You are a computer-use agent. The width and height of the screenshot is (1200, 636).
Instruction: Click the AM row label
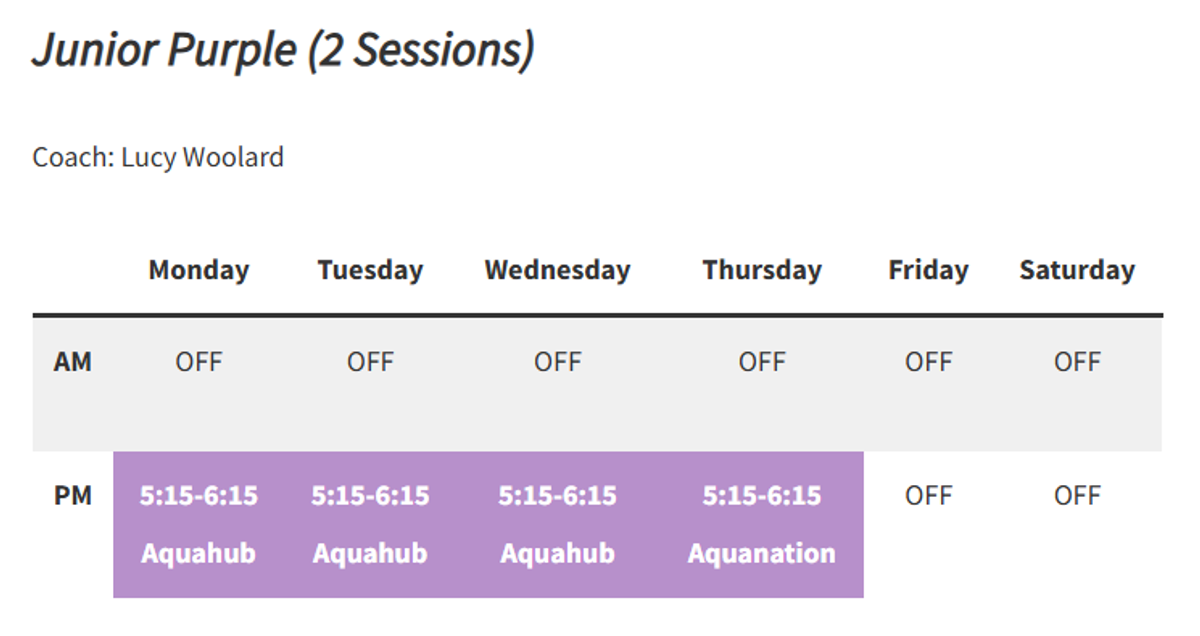point(73,362)
